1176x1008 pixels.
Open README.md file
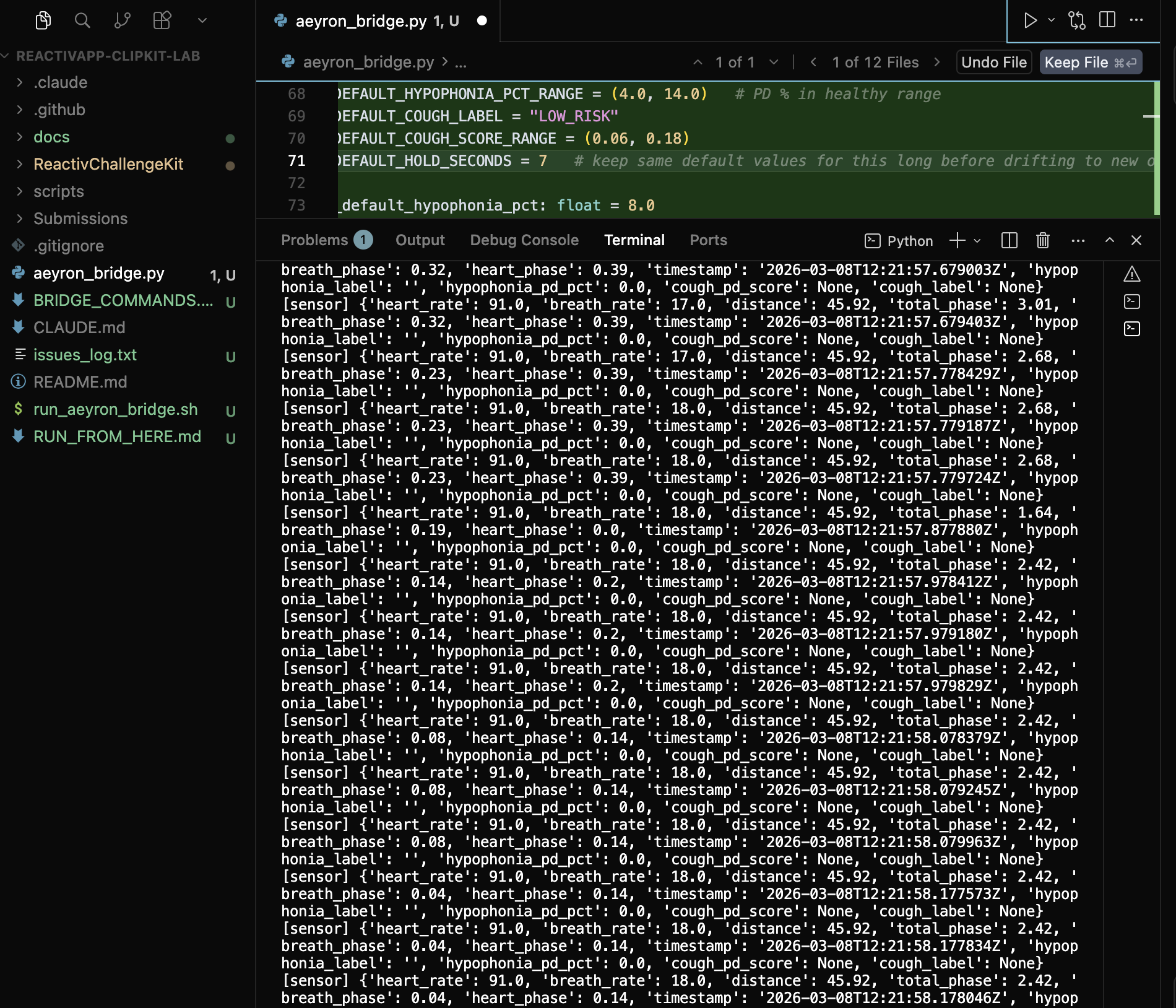click(x=128, y=382)
